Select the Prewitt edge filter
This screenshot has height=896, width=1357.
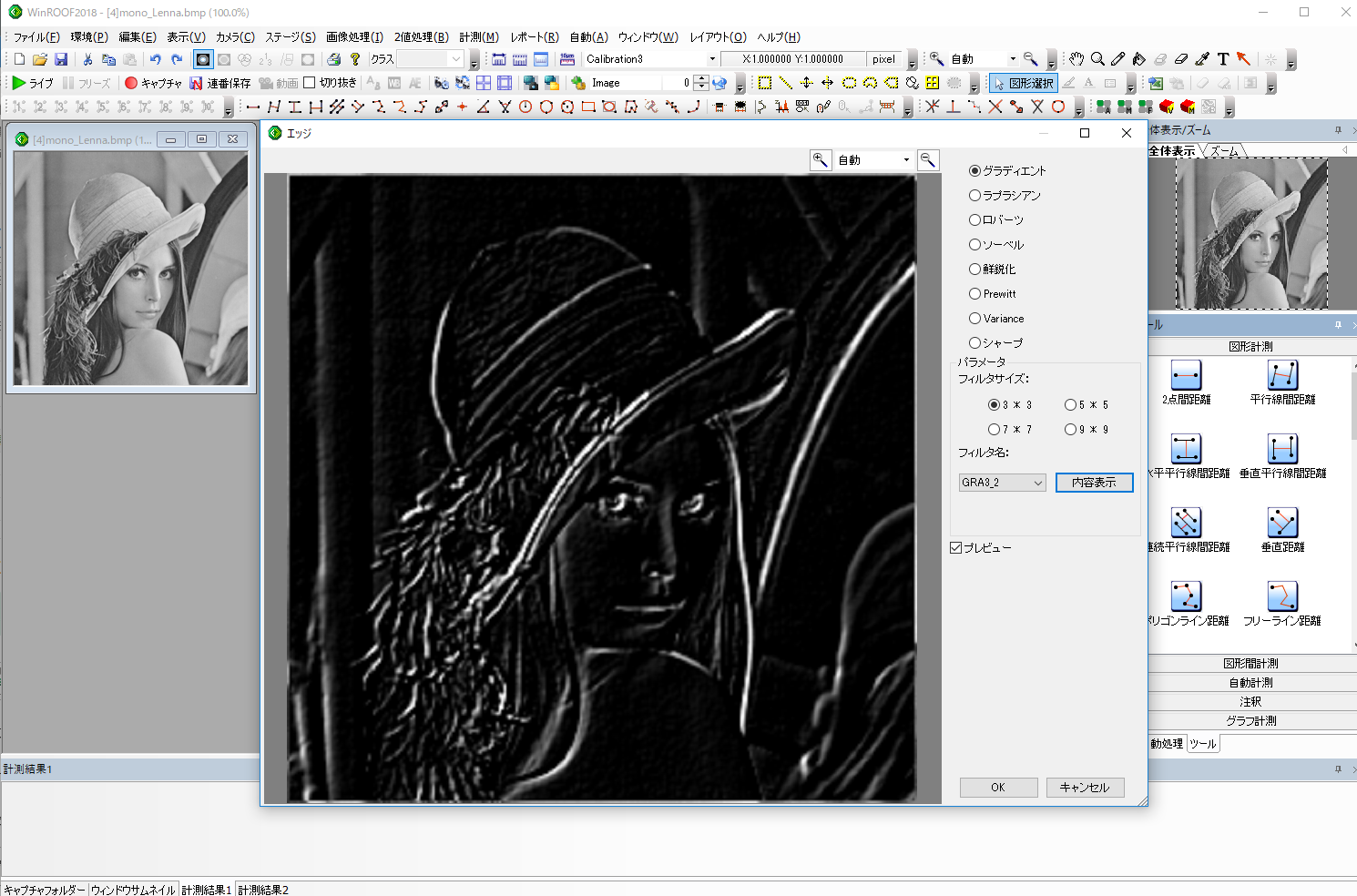point(993,293)
